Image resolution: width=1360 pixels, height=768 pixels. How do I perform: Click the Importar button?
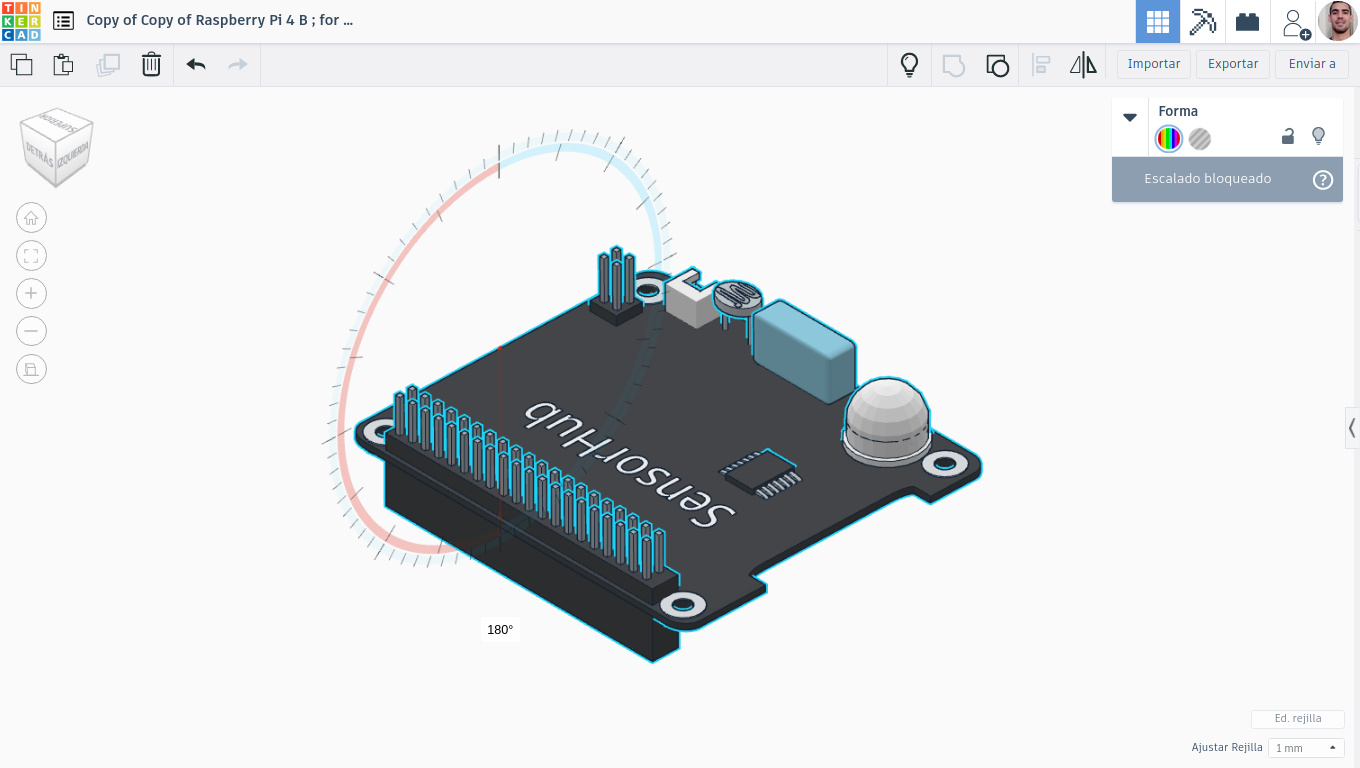[1154, 64]
